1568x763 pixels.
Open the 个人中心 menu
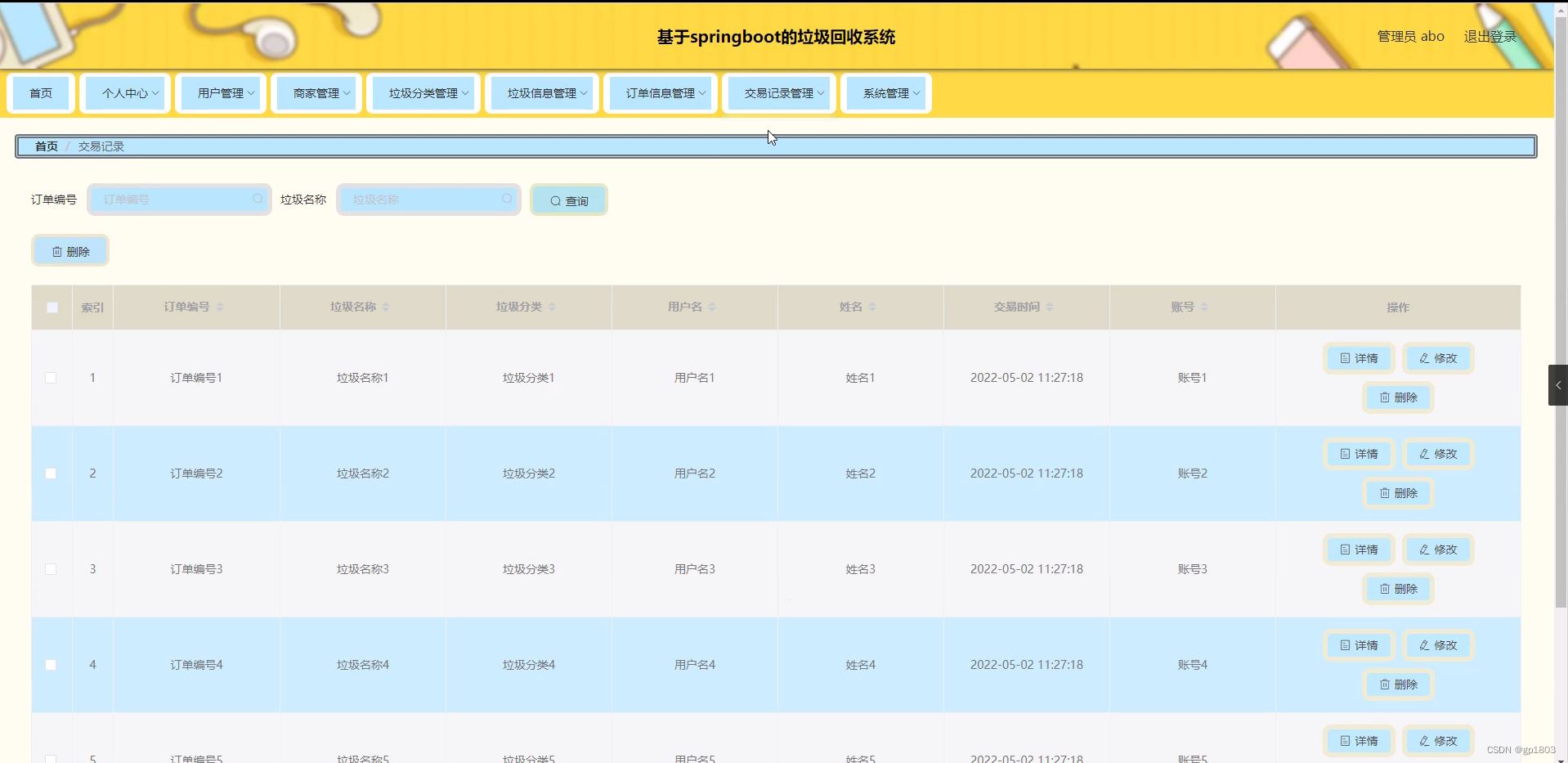tap(125, 92)
